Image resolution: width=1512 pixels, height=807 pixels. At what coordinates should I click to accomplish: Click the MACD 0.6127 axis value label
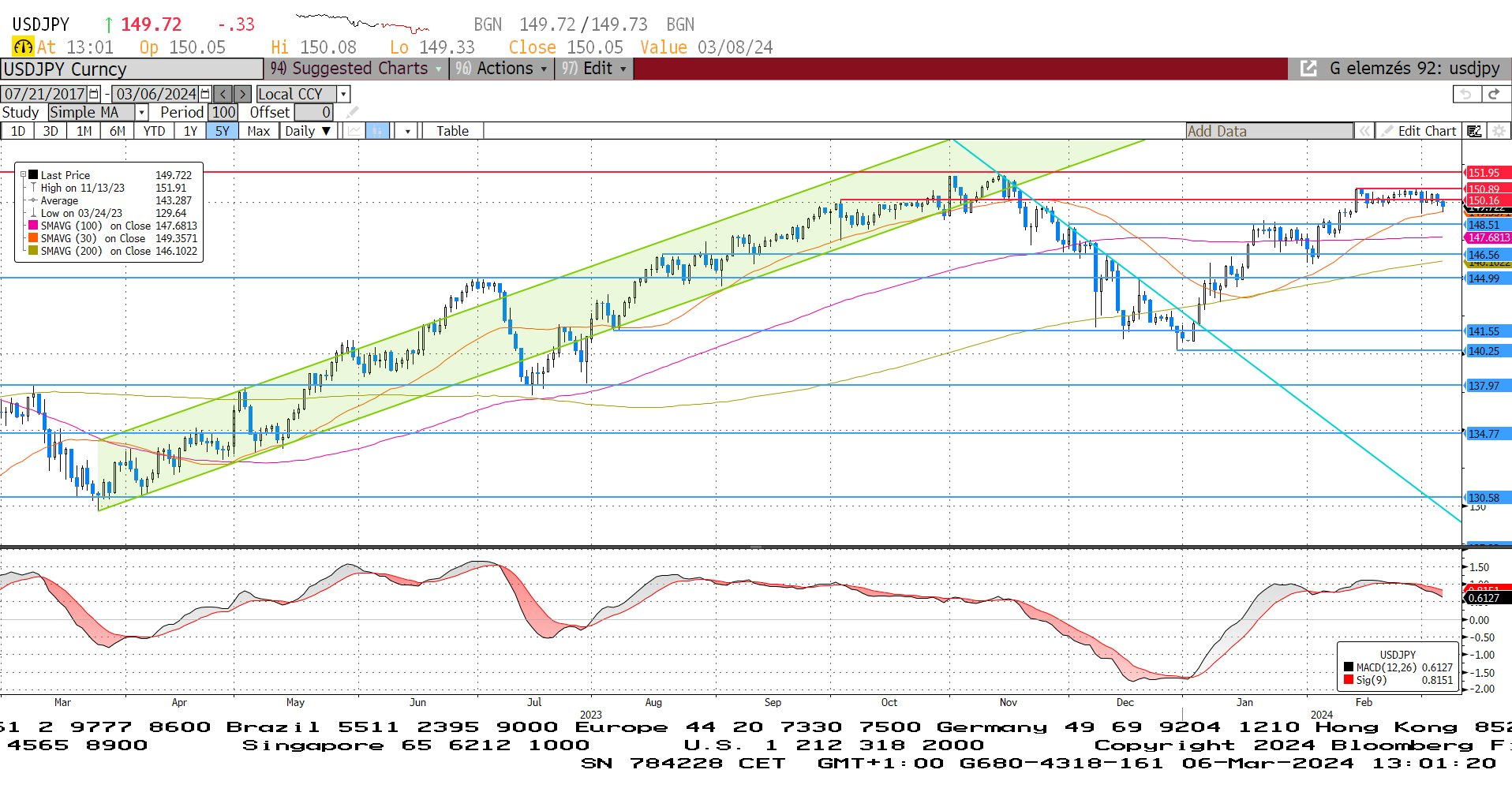1487,598
